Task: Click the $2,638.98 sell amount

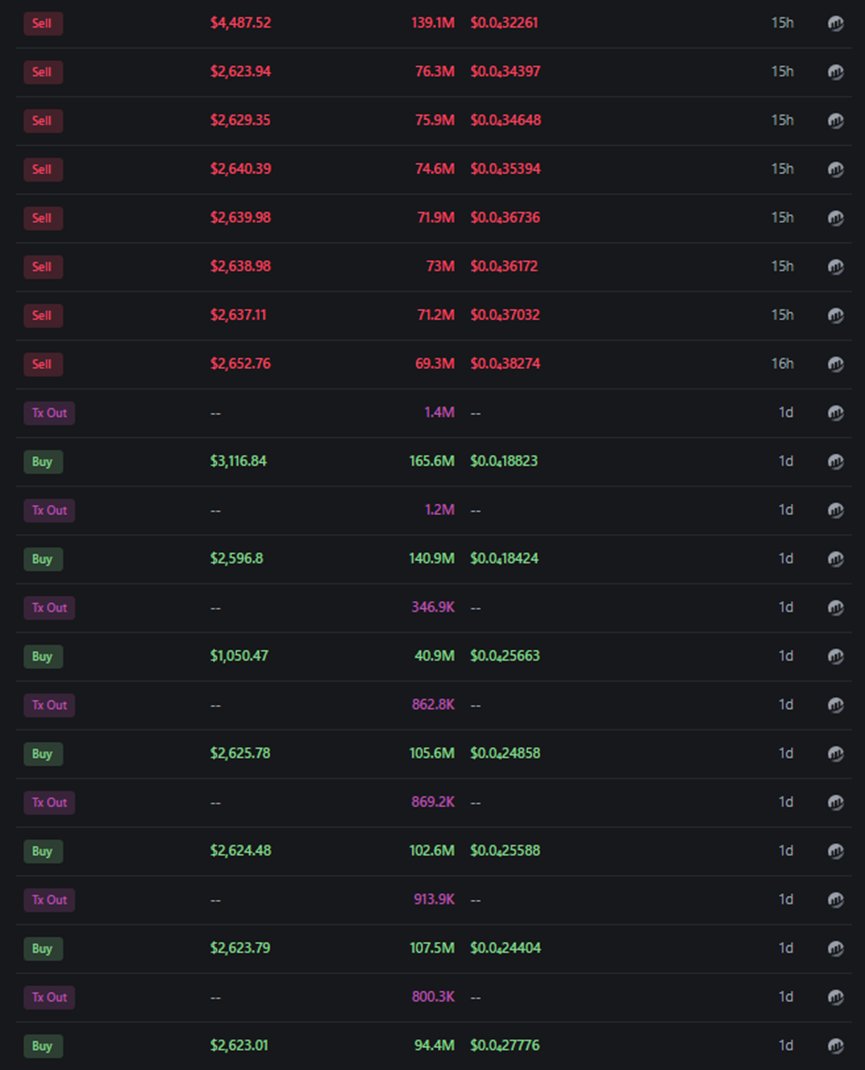Action: point(240,266)
